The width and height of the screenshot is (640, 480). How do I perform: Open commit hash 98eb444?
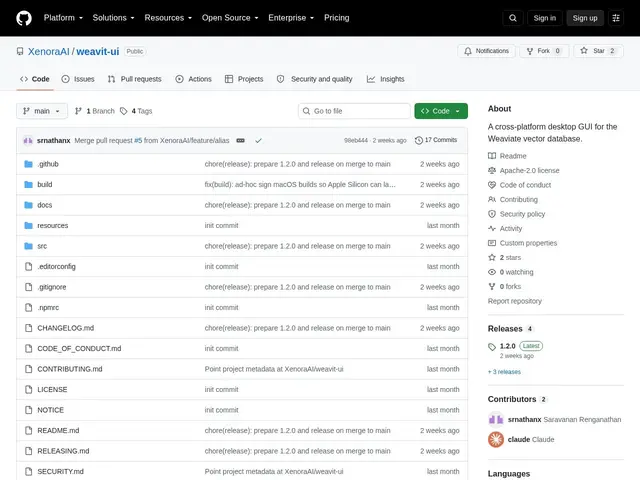tap(356, 140)
